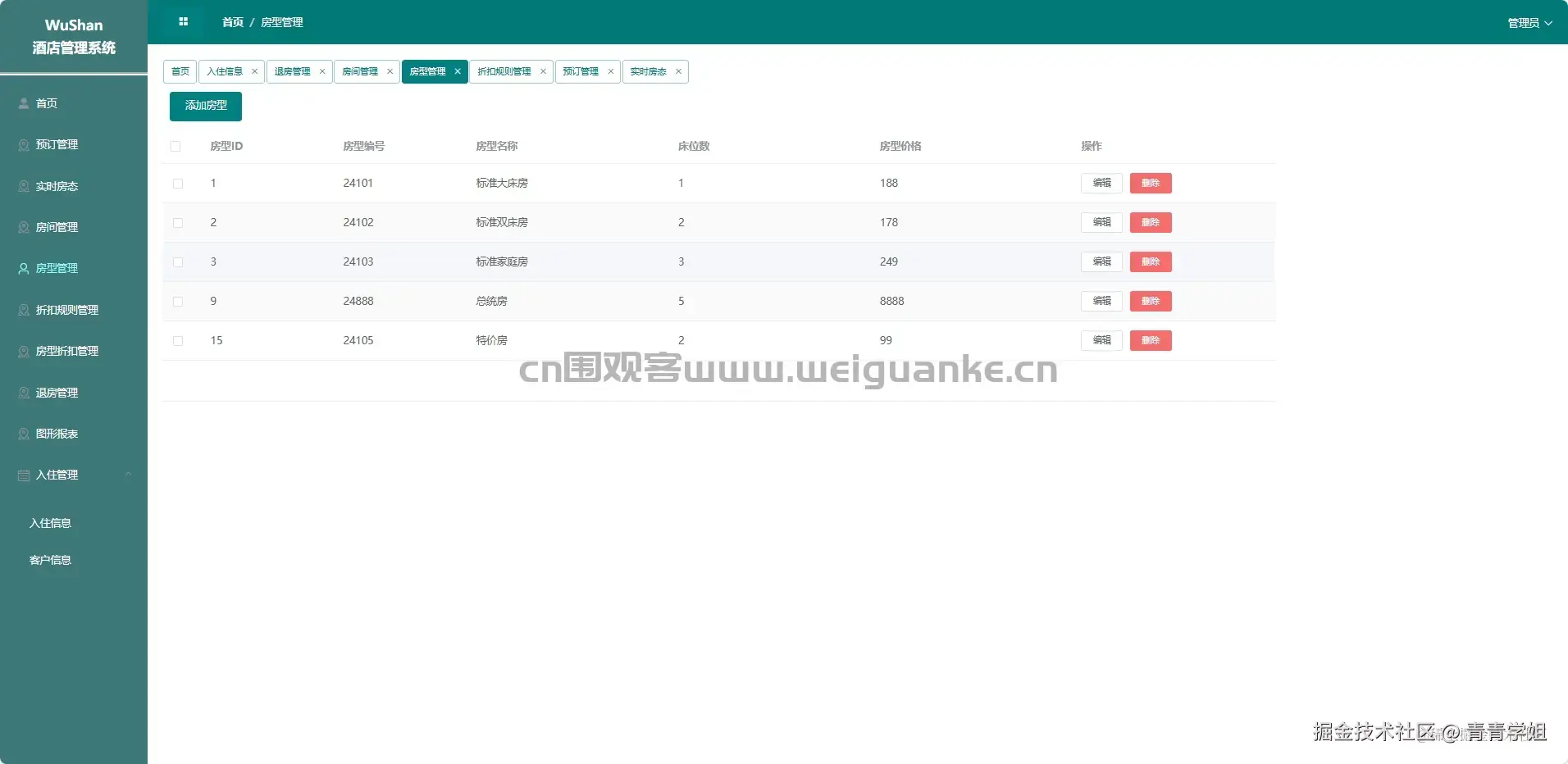Image resolution: width=1568 pixels, height=764 pixels.
Task: Edit the 总统房 row
Action: tap(1101, 301)
